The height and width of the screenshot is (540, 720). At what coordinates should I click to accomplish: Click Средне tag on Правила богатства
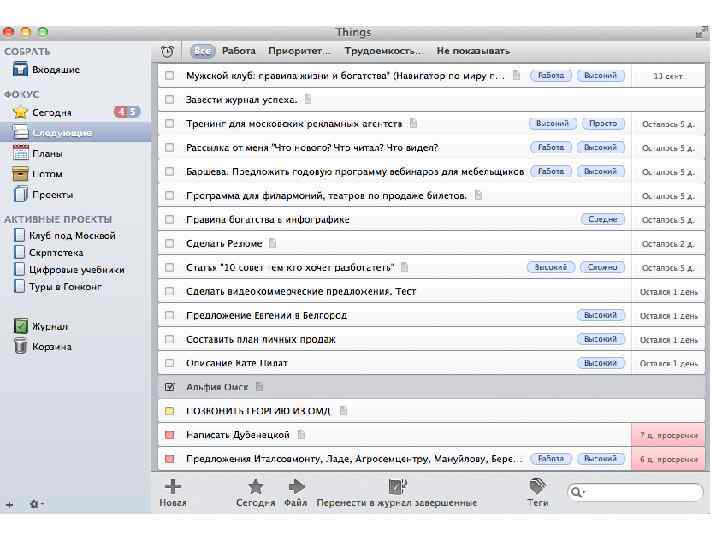[x=603, y=219]
